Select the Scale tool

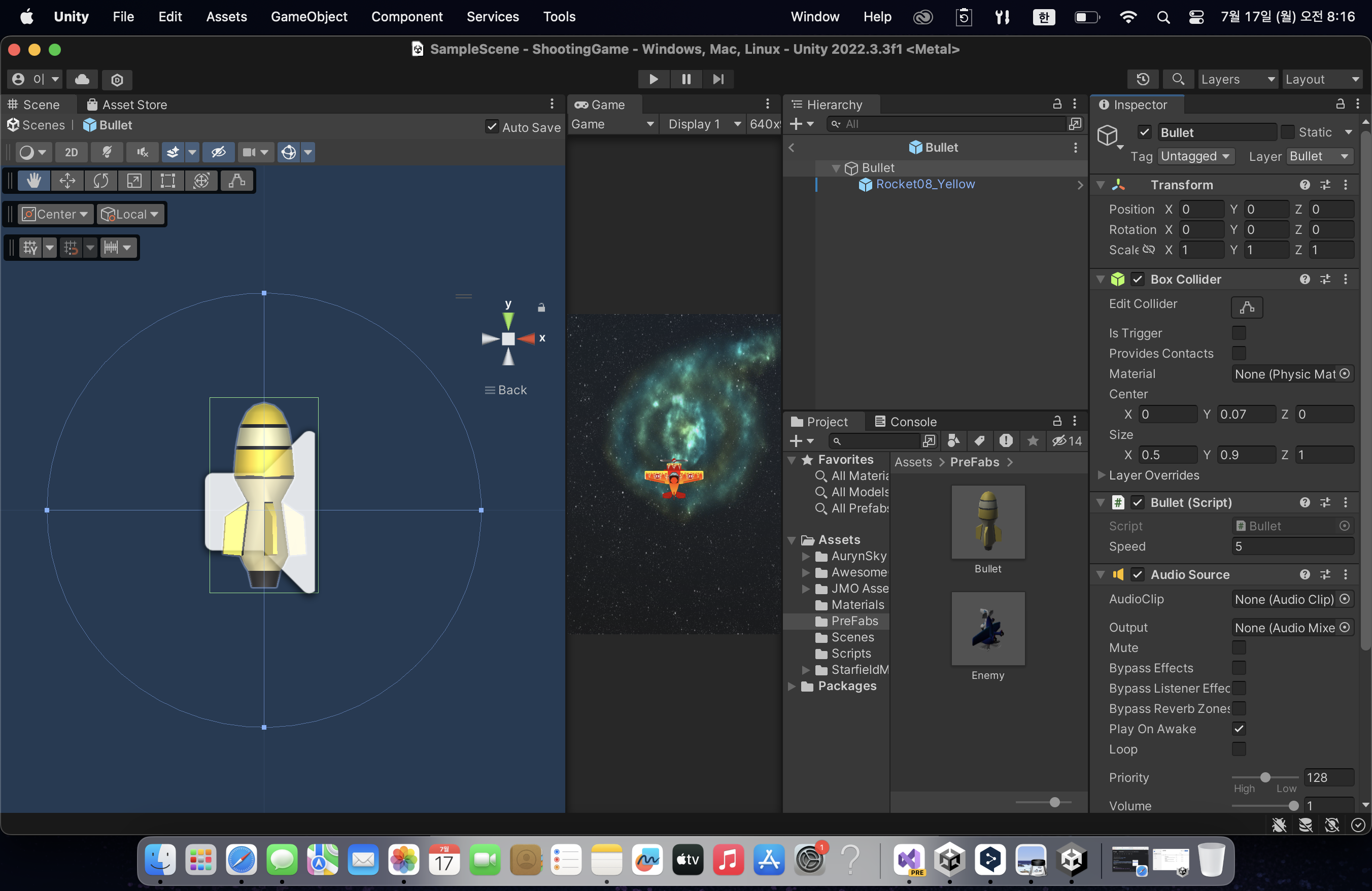tap(134, 181)
